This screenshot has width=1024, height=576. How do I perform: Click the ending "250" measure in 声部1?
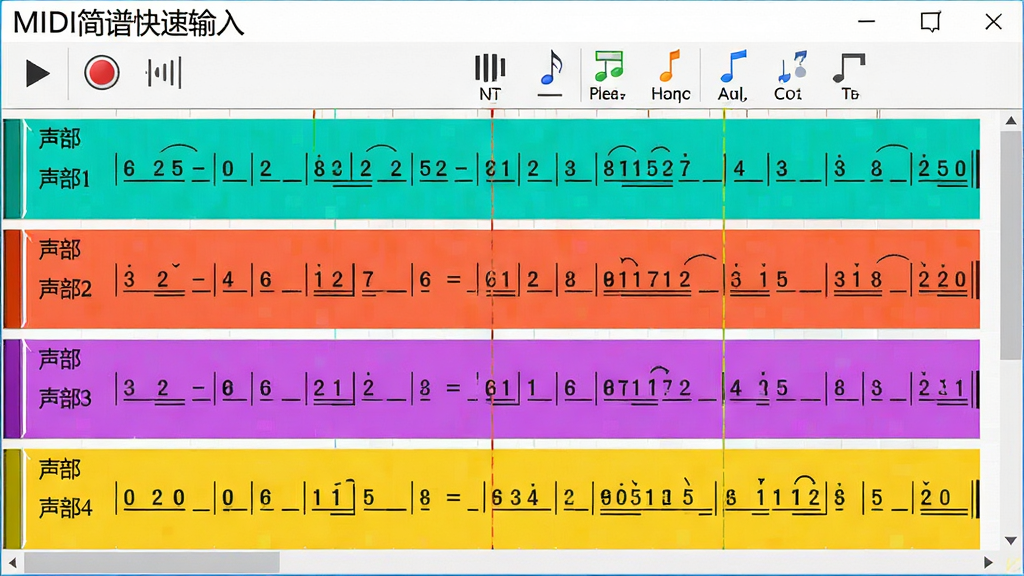pyautogui.click(x=942, y=169)
